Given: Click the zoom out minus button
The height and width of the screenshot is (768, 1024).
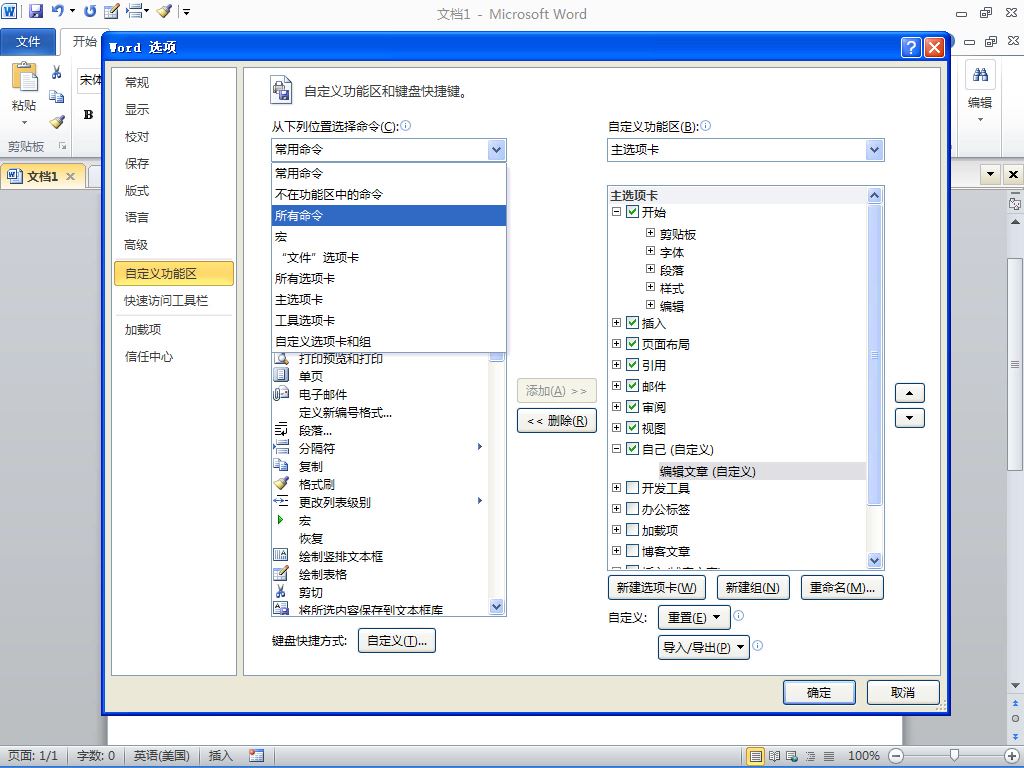Looking at the screenshot, I should [897, 756].
